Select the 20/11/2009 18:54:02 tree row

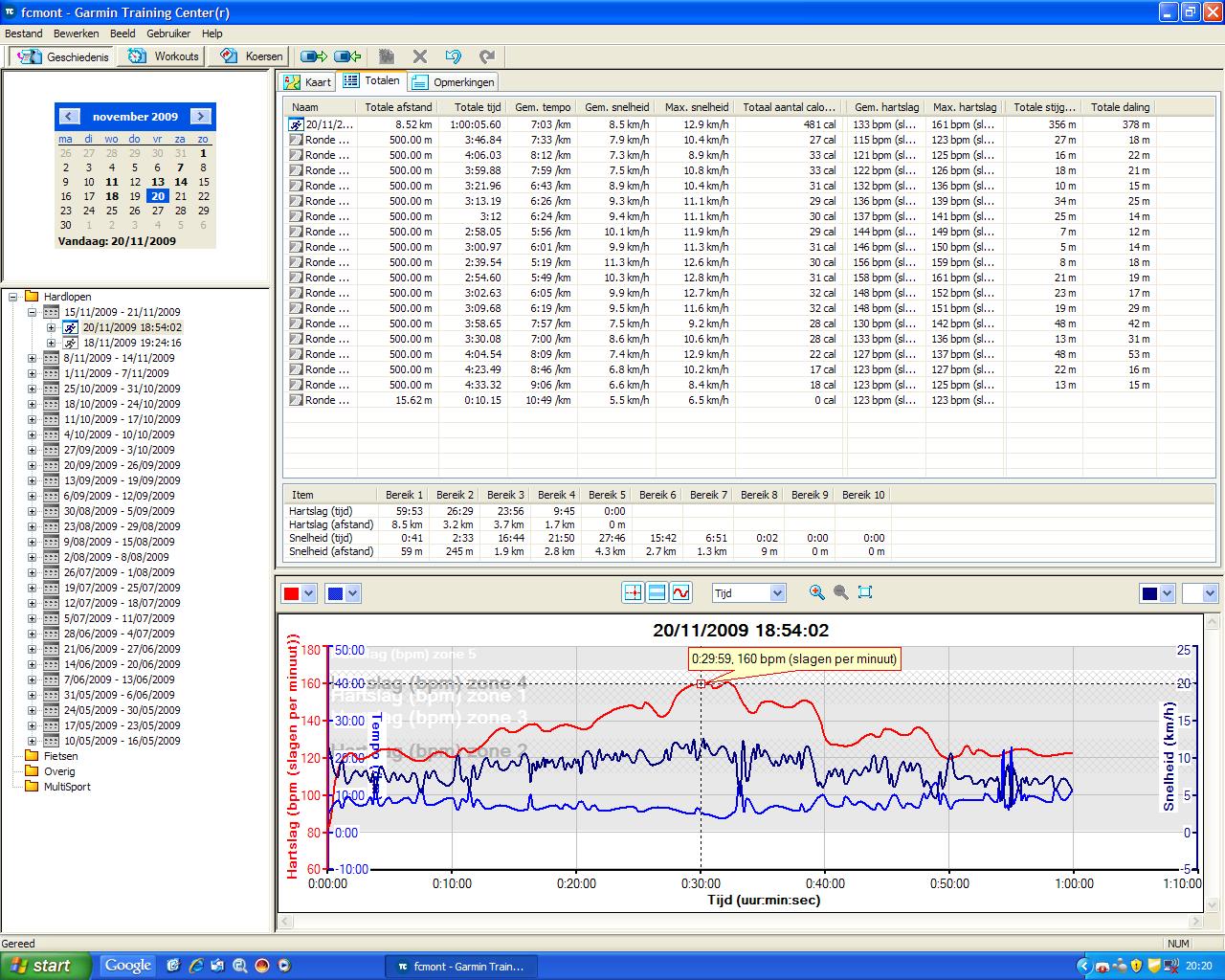click(132, 327)
